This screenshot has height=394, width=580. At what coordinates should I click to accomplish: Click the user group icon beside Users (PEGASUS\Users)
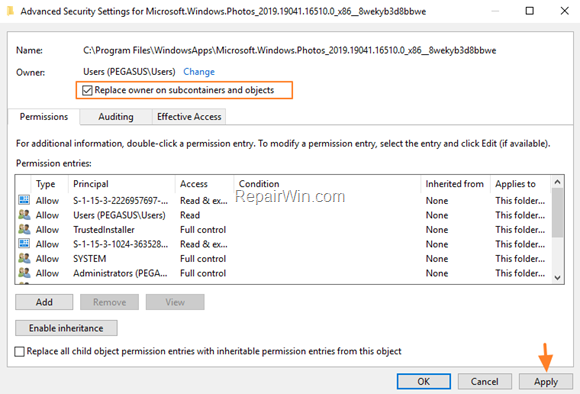pyautogui.click(x=24, y=215)
